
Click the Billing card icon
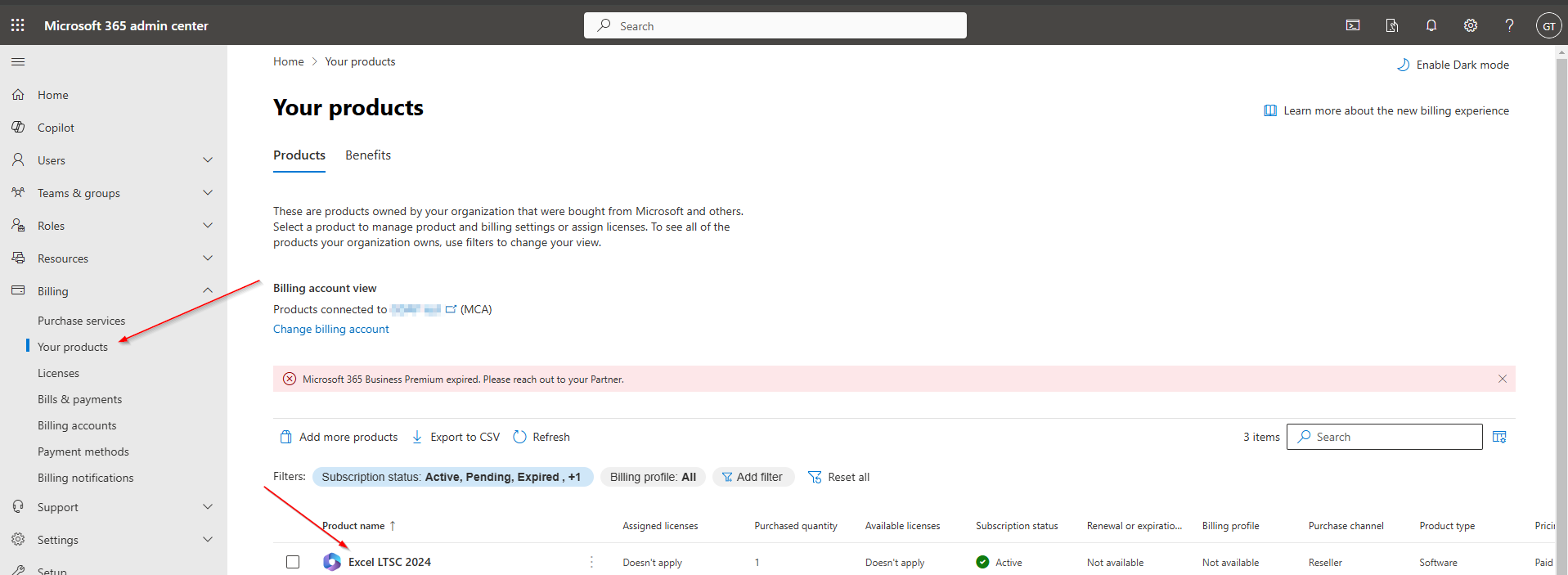click(18, 290)
